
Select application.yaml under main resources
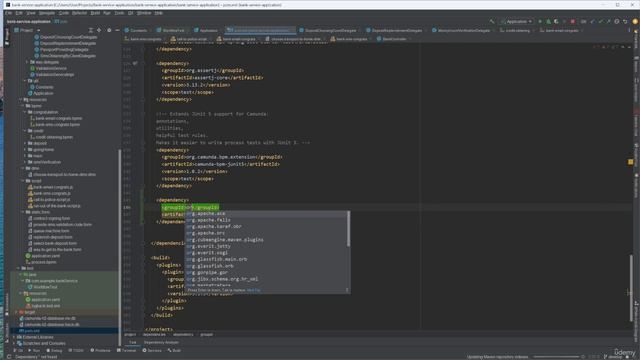(x=46, y=256)
